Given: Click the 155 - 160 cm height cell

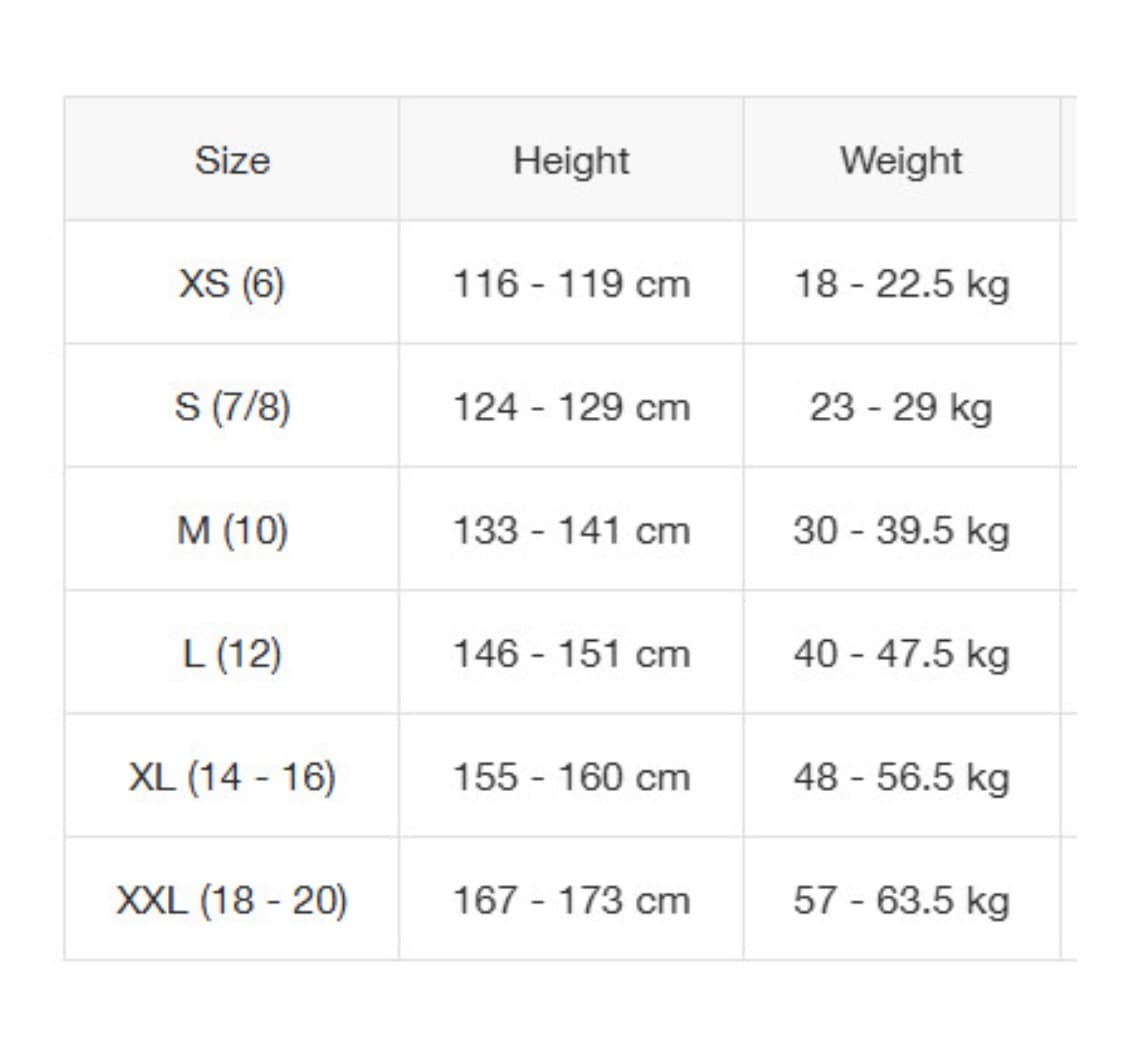Looking at the screenshot, I should coord(571,777).
